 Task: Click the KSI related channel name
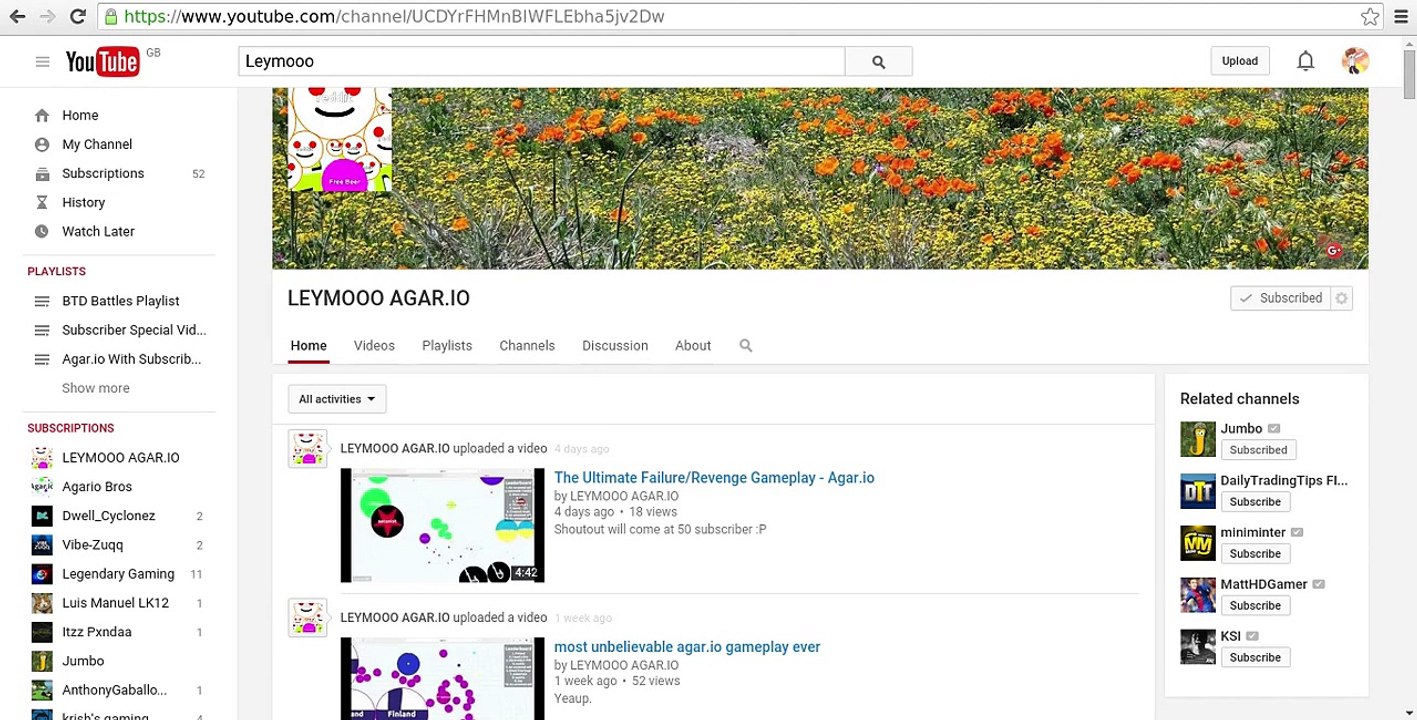pyautogui.click(x=1230, y=636)
